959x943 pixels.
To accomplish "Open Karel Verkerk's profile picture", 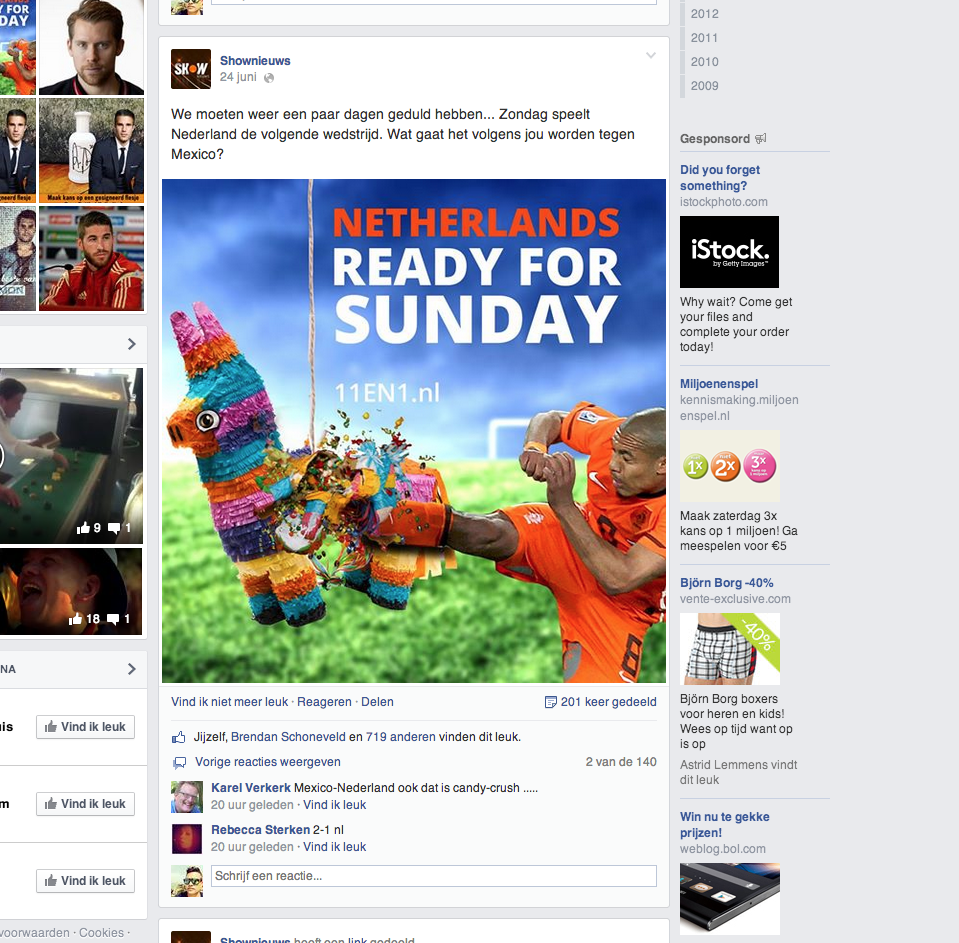I will [x=187, y=797].
